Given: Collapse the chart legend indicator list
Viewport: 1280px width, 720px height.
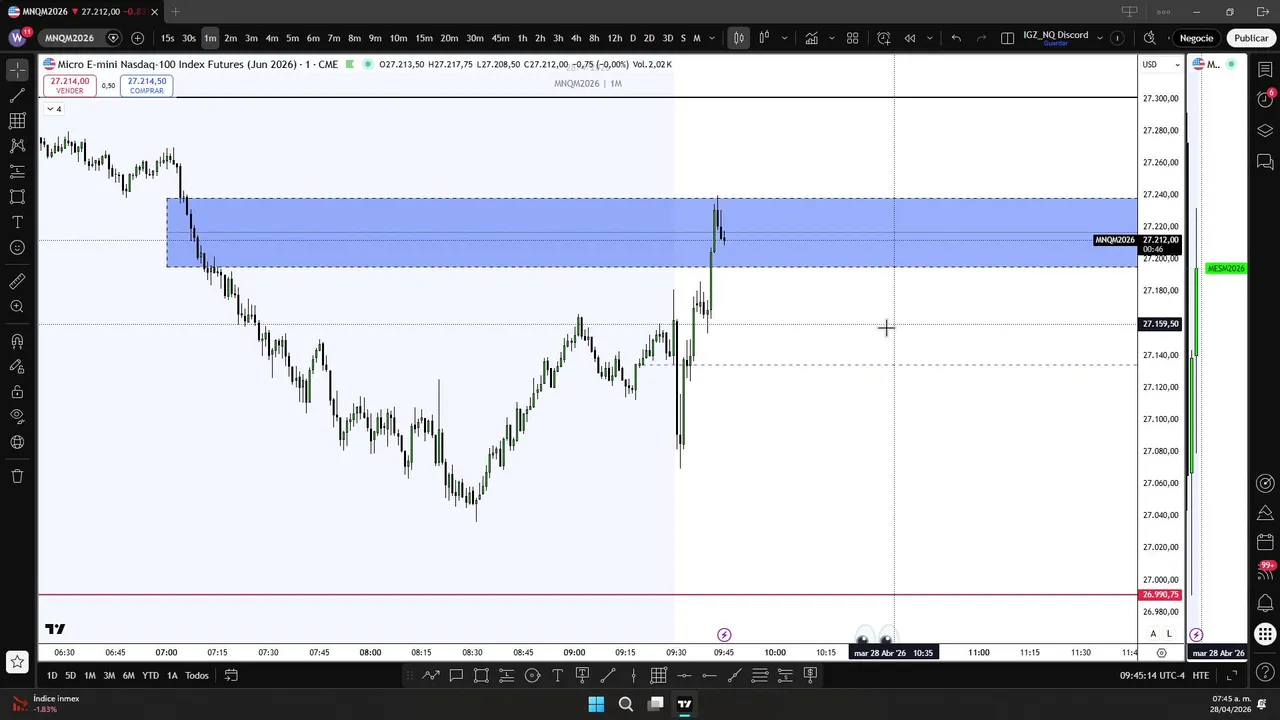Looking at the screenshot, I should coord(54,109).
